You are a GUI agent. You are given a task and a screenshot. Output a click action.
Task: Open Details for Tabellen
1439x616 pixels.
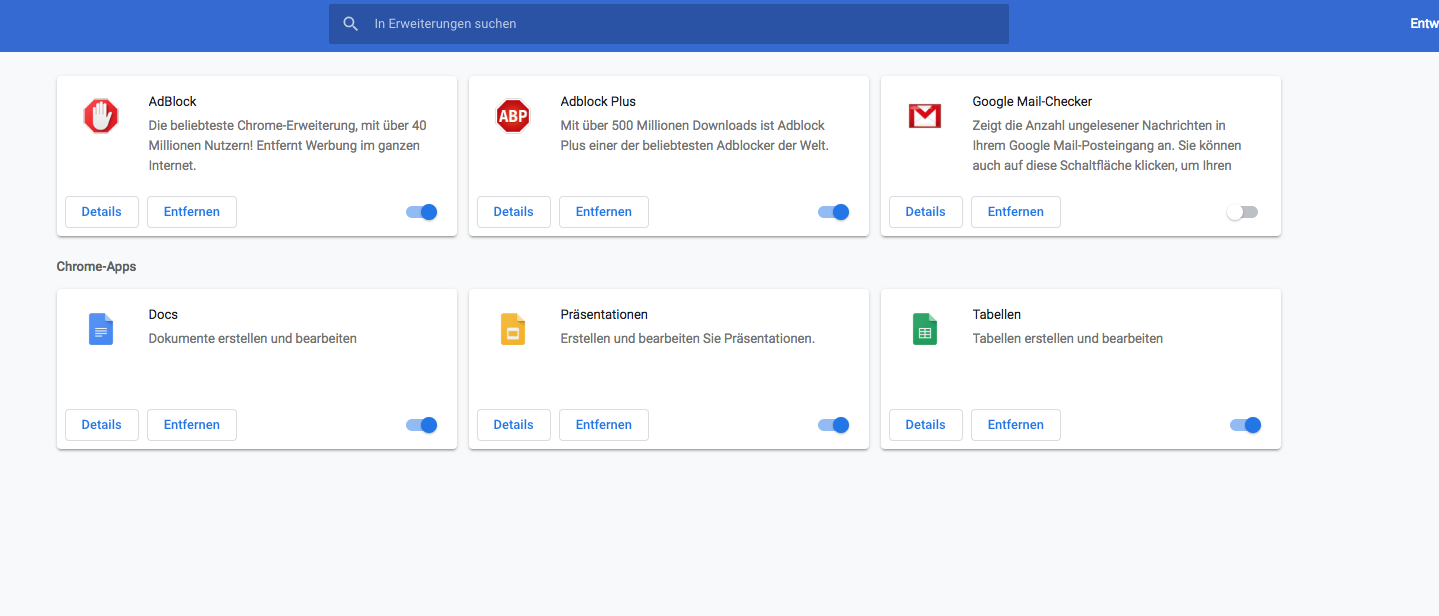click(926, 425)
